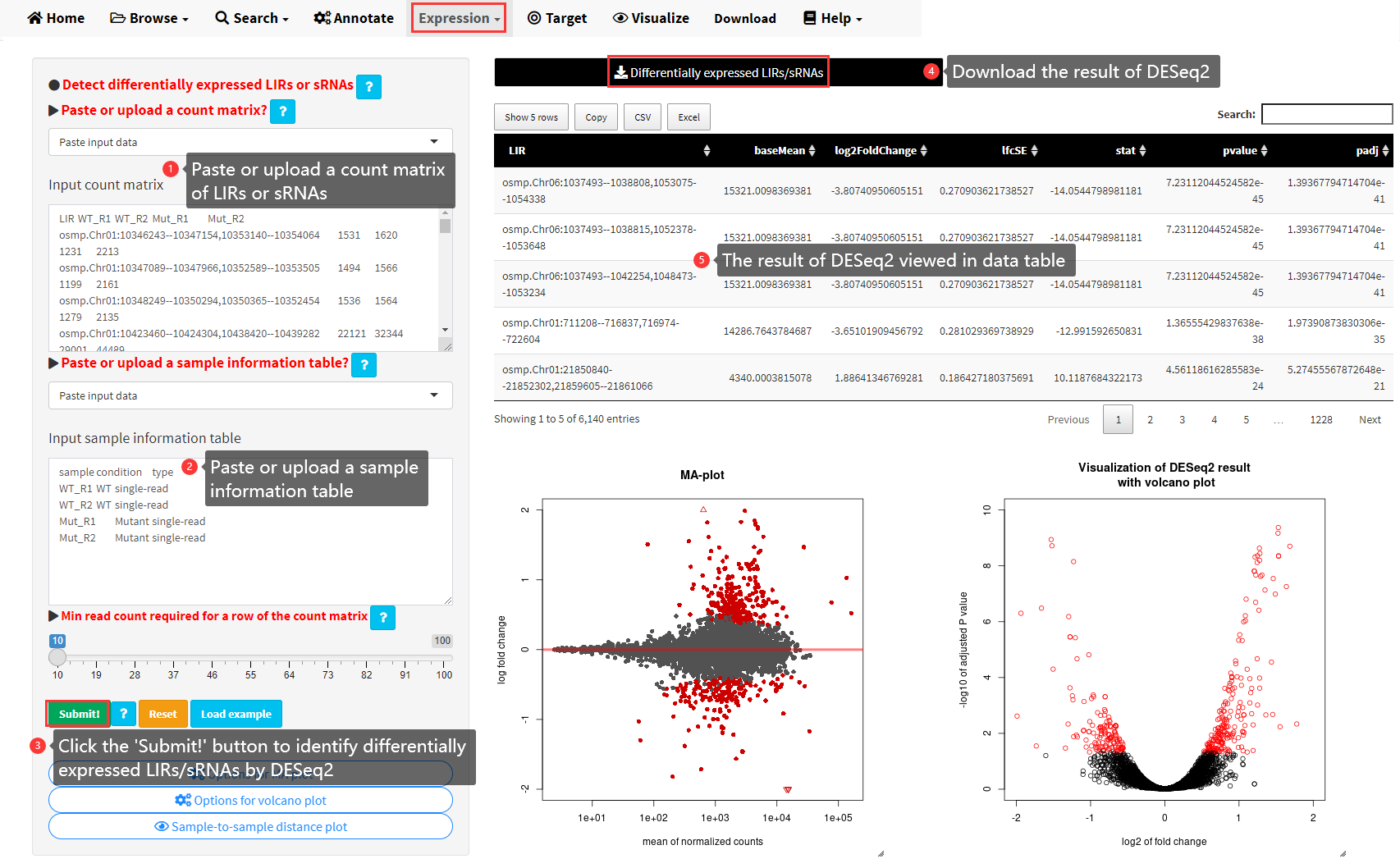Click help icon beside 'Detect differentially expressed' heading
This screenshot has width=1400, height=868.
point(368,86)
